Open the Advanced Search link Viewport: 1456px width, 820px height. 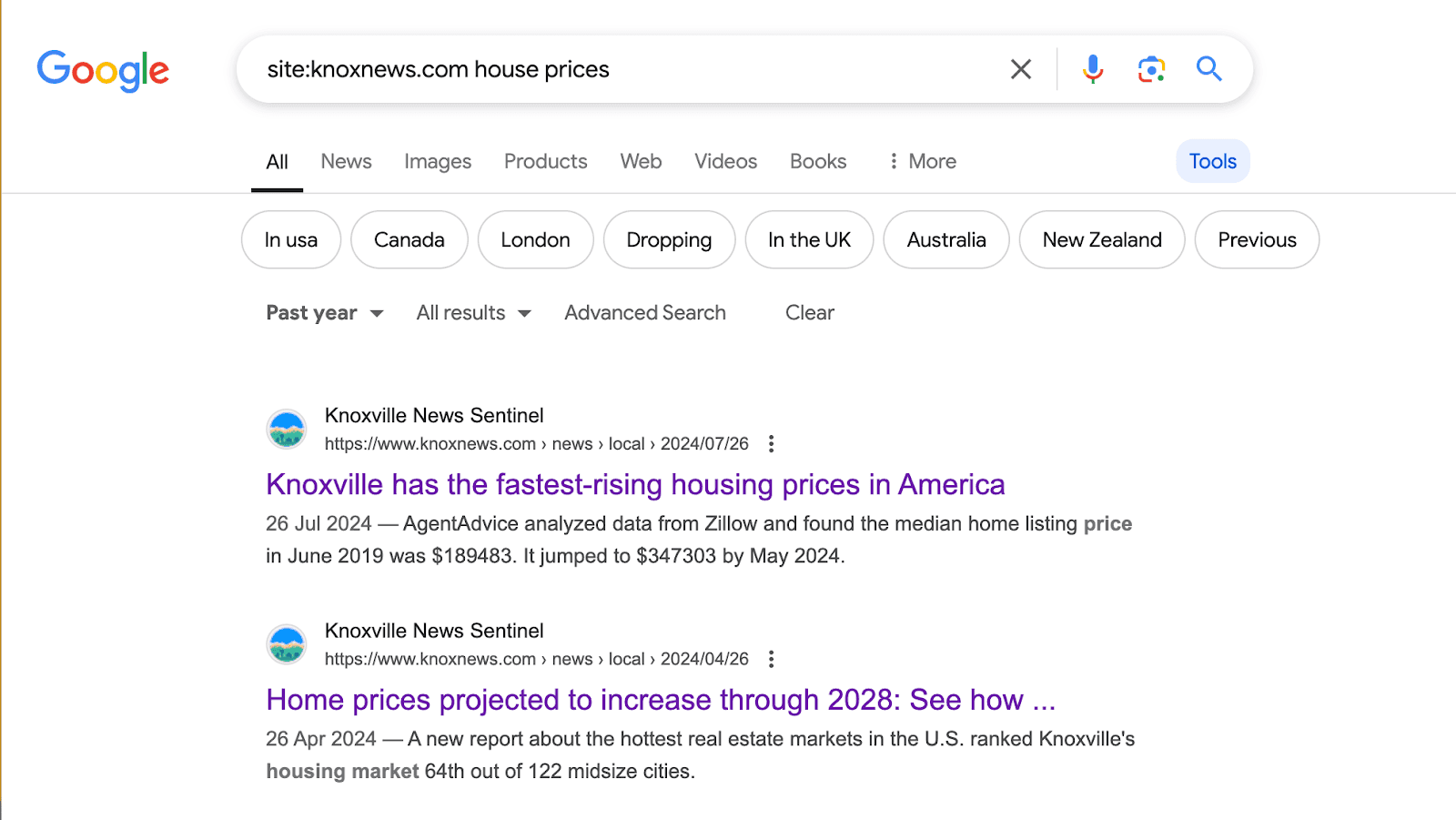(644, 312)
